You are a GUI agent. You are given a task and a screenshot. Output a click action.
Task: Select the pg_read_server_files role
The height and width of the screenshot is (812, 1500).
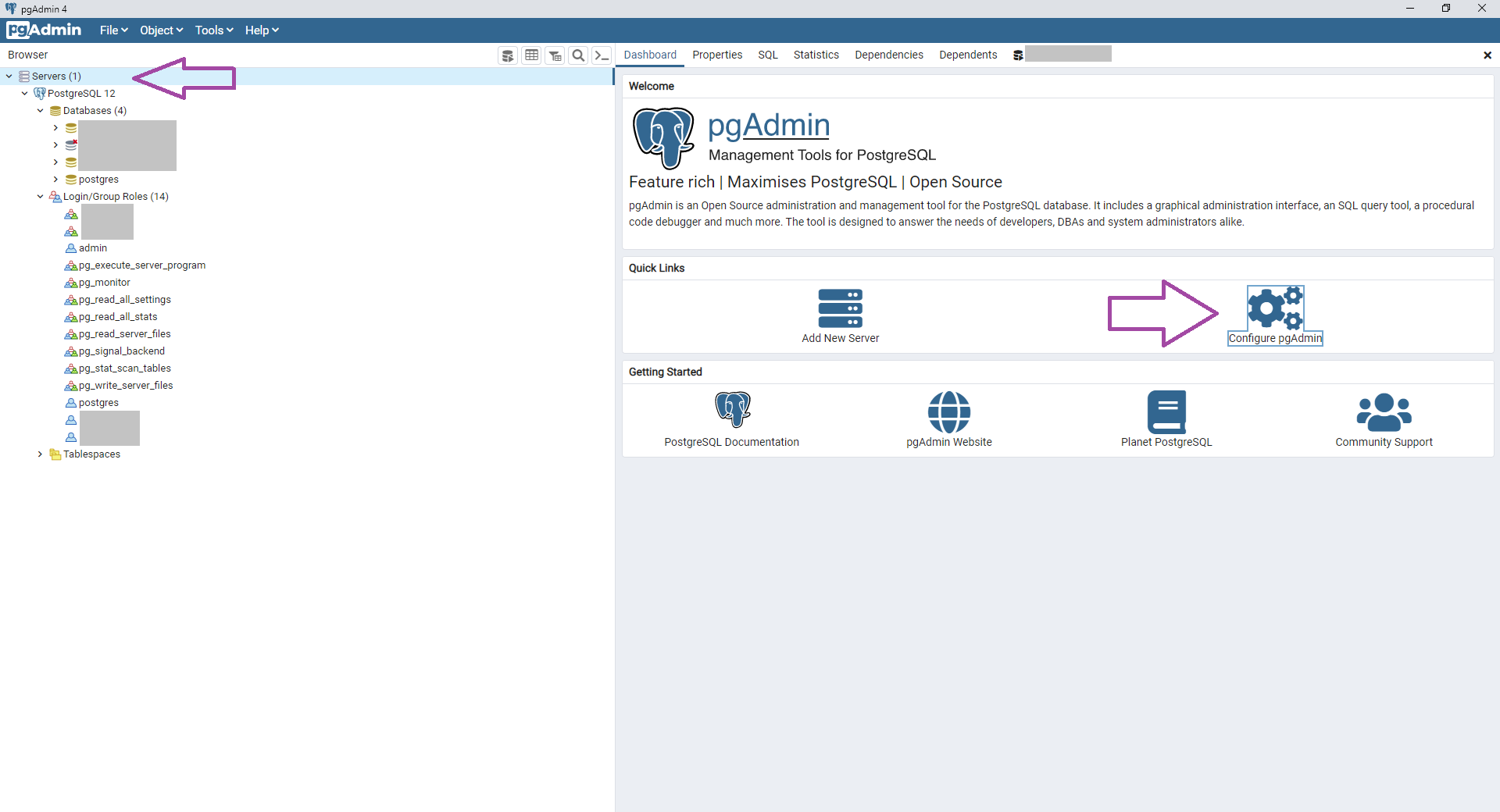pyautogui.click(x=124, y=334)
